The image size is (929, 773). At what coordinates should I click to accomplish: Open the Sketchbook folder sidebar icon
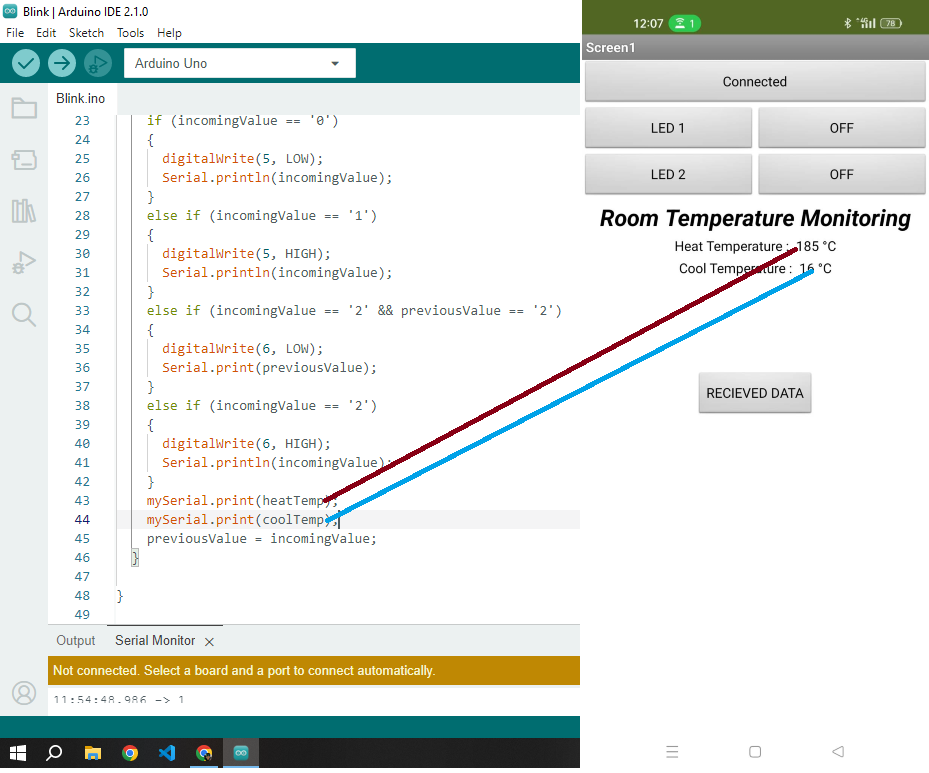tap(24, 108)
